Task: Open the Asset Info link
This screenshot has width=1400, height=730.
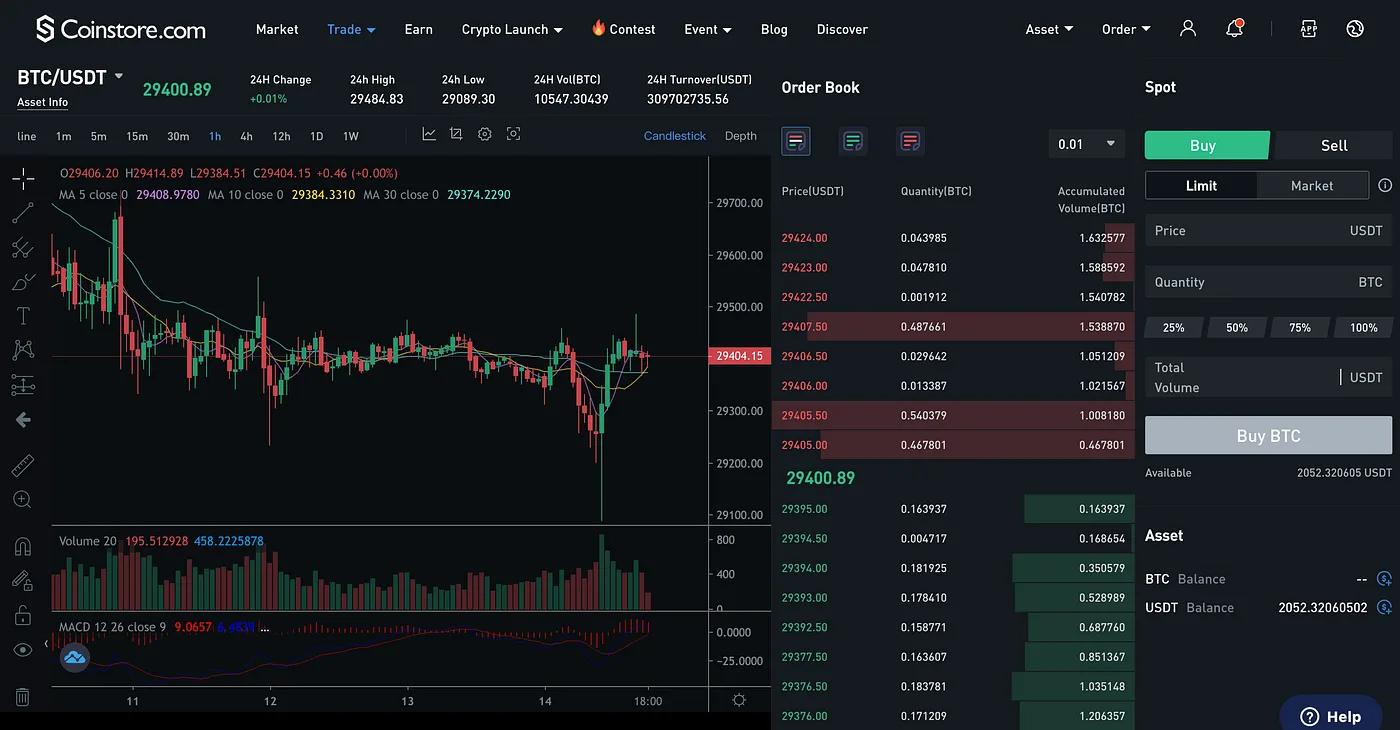Action: [43, 102]
